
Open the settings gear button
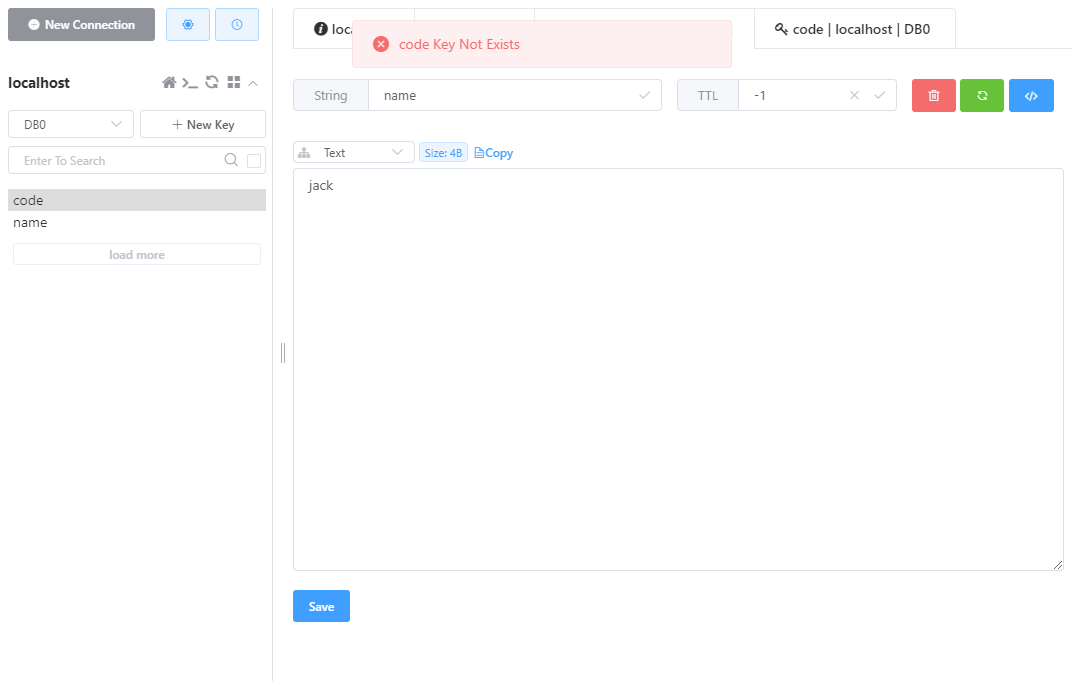[x=188, y=25]
